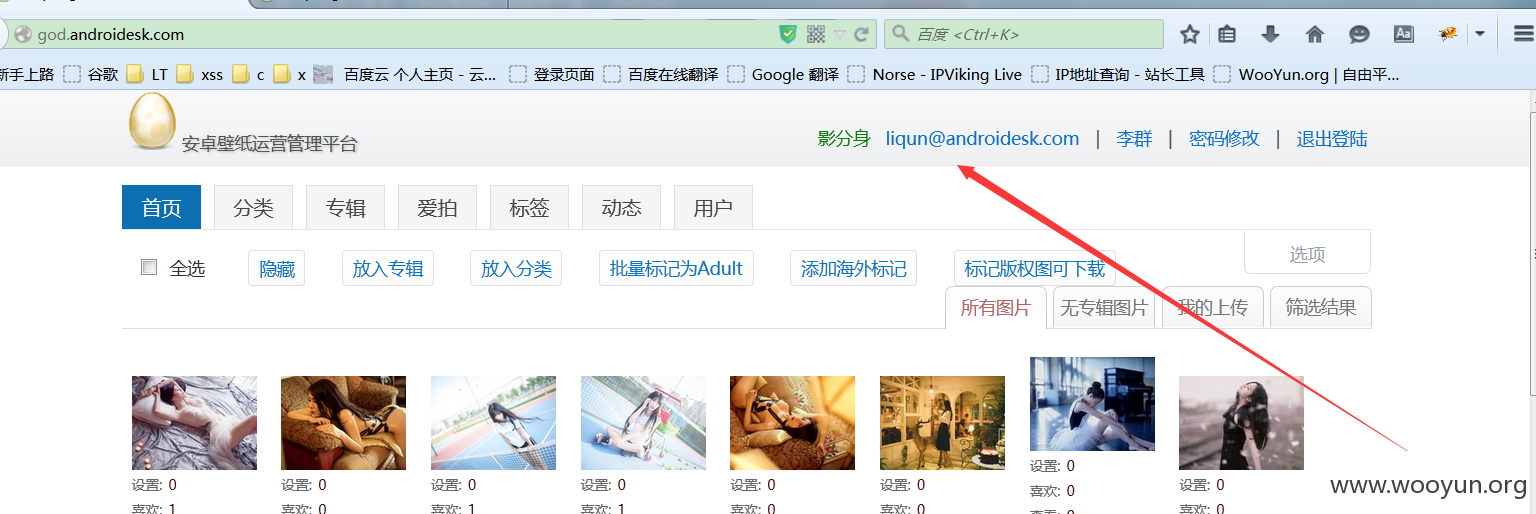Click the 隐藏 button
The height and width of the screenshot is (514, 1536).
[x=277, y=268]
